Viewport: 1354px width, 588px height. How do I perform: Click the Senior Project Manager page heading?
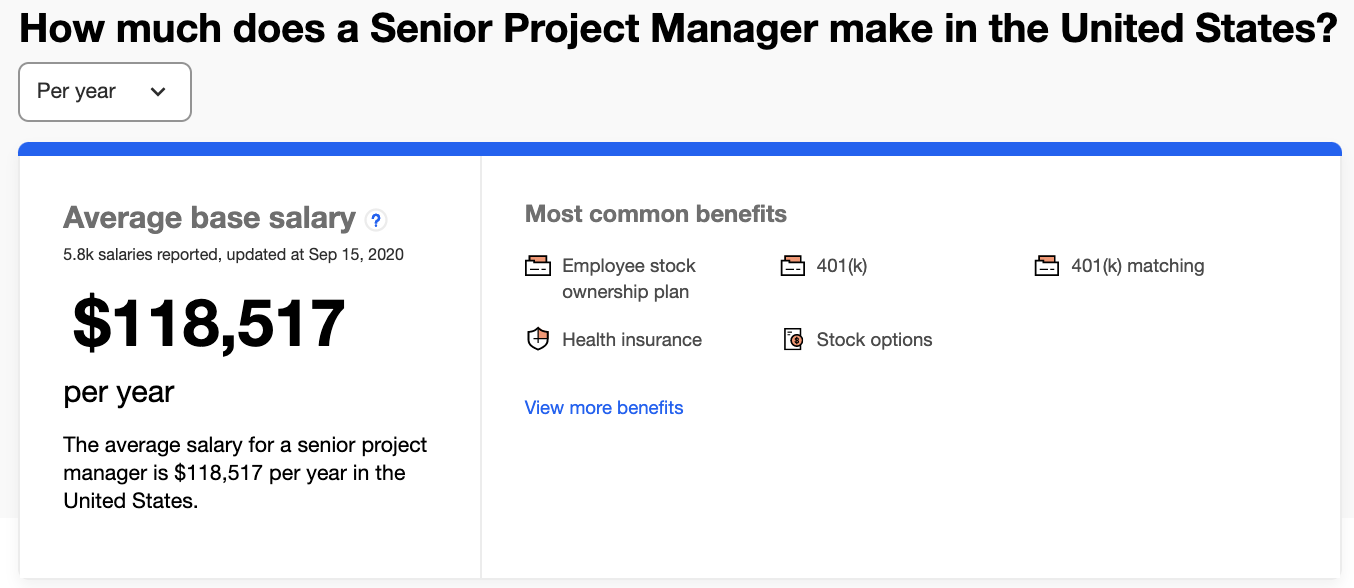point(678,30)
